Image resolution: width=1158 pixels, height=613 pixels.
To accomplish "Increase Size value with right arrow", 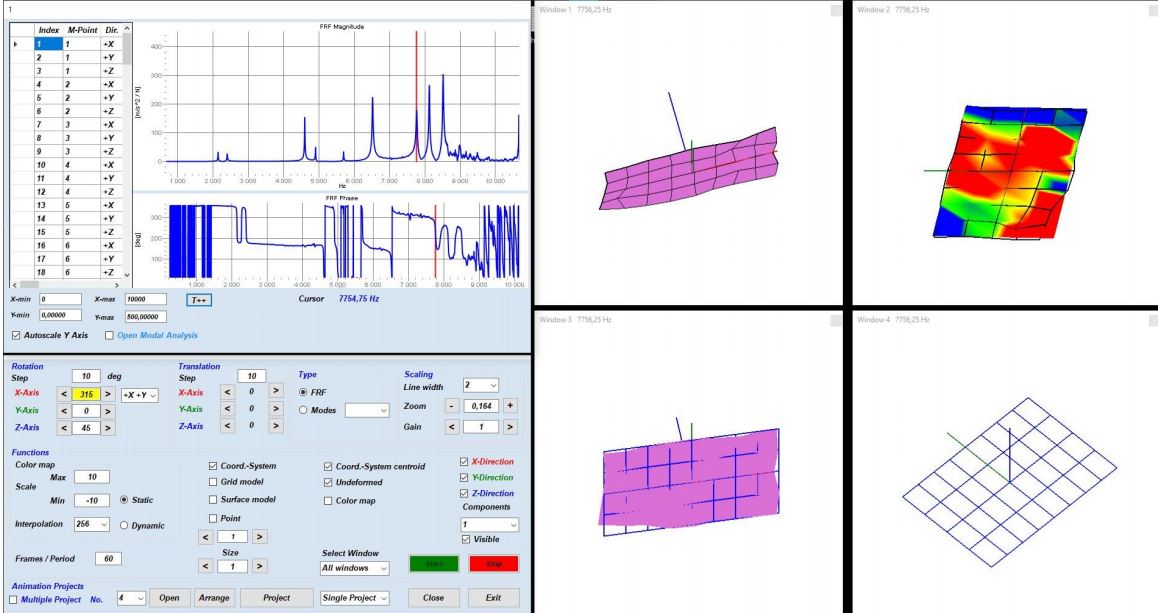I will pyautogui.click(x=259, y=566).
